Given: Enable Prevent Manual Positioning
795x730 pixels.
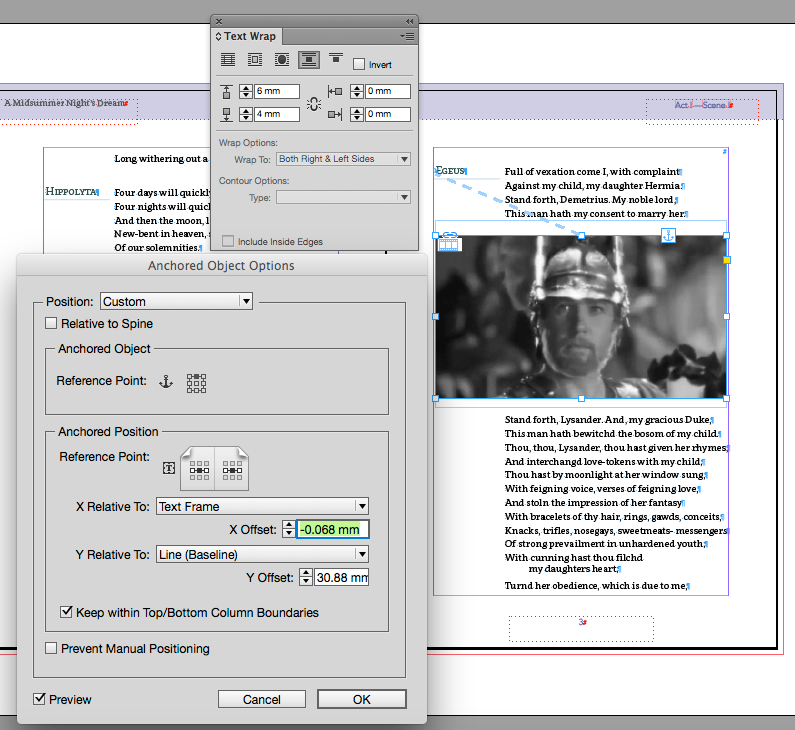Looking at the screenshot, I should 51,648.
